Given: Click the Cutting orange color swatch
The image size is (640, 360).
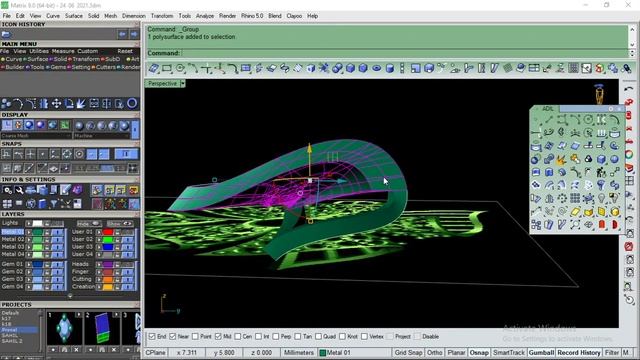Looking at the screenshot, I should click(108, 279).
